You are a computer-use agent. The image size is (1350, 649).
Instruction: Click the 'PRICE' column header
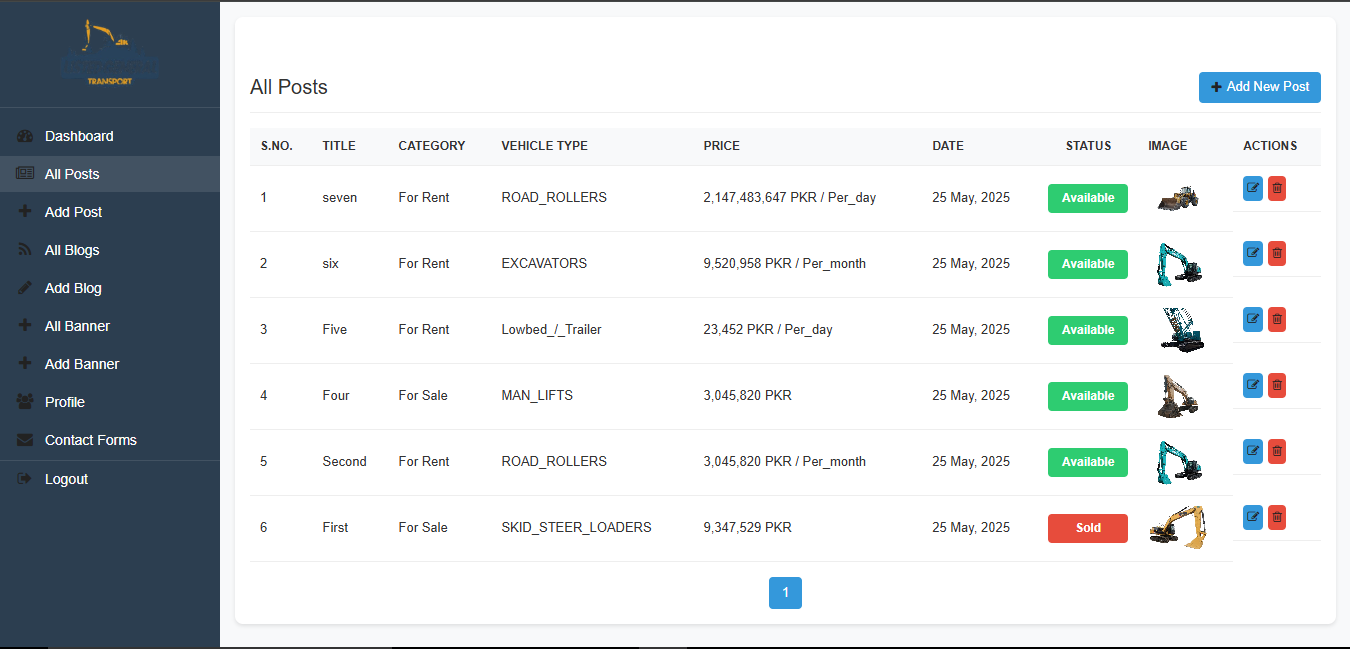pos(722,146)
